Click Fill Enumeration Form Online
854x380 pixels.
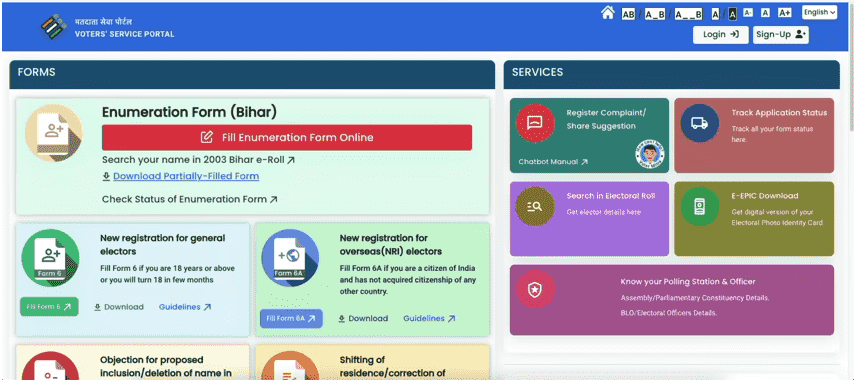point(286,137)
